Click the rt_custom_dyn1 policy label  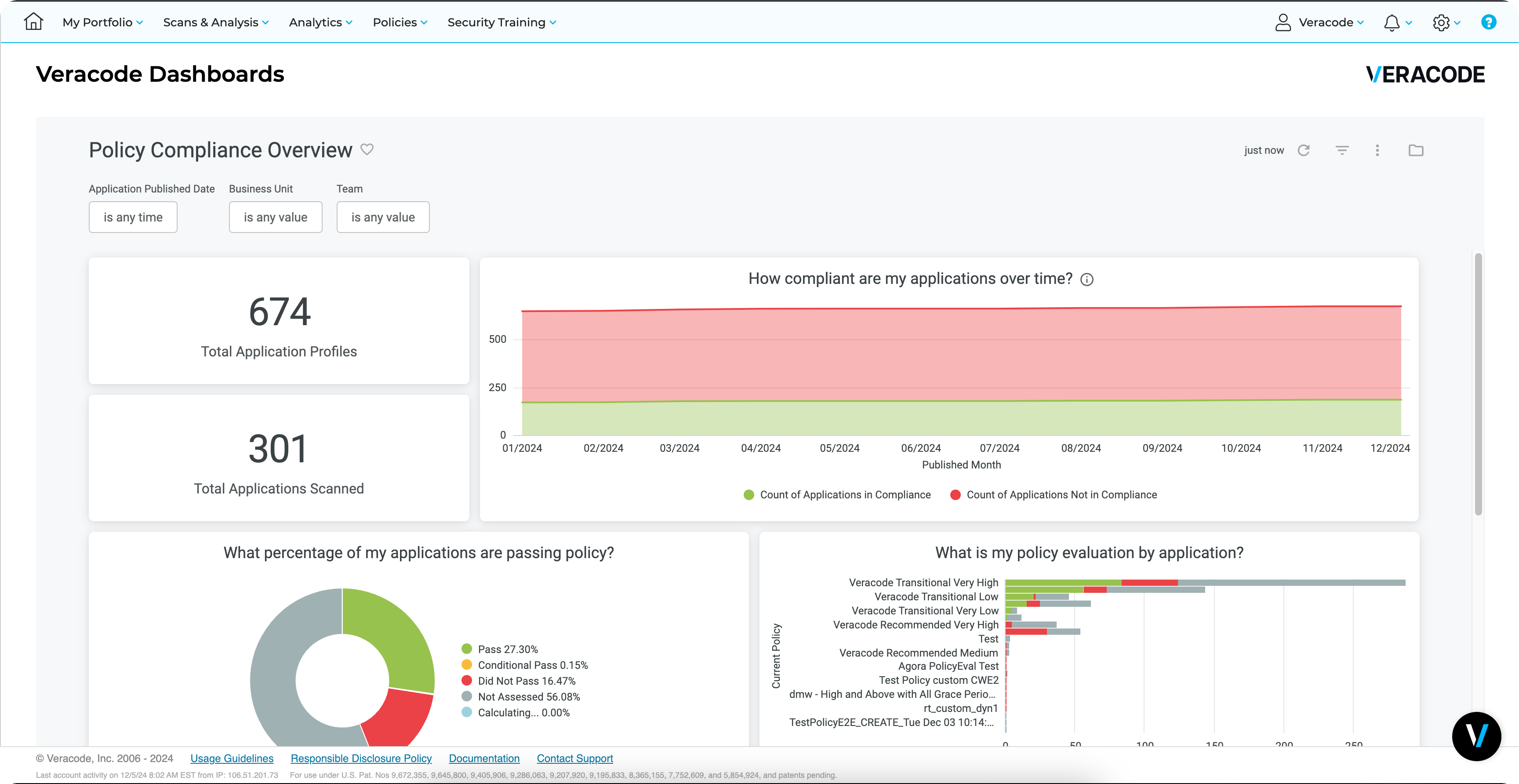tap(960, 708)
